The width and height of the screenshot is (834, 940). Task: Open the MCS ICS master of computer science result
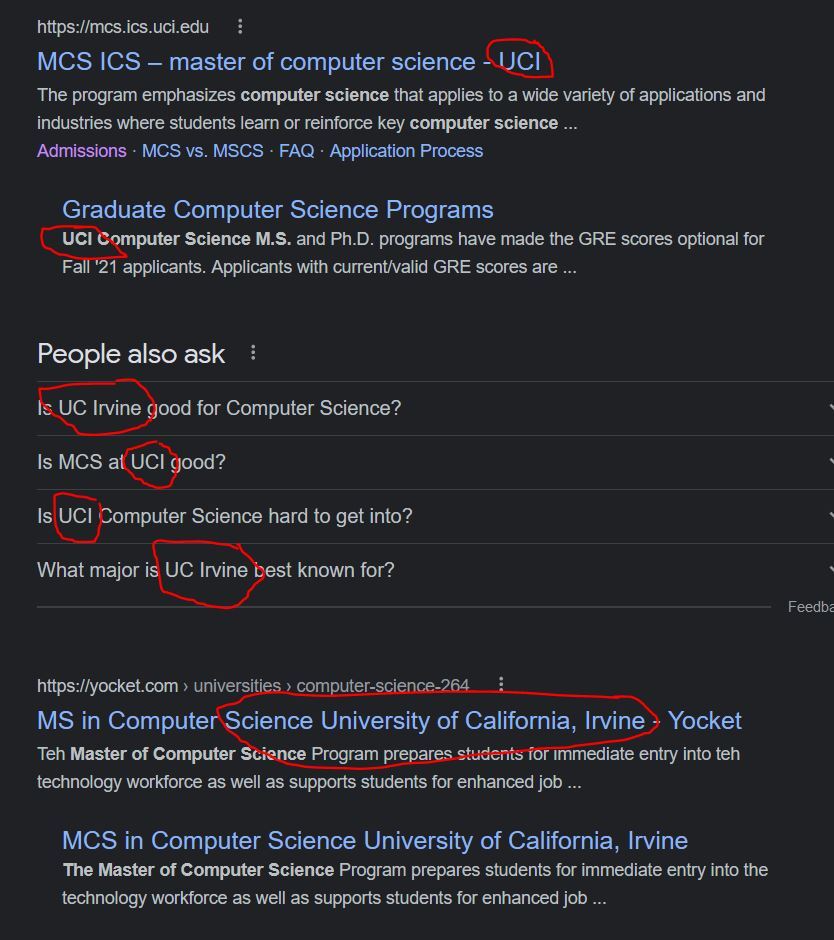(289, 62)
